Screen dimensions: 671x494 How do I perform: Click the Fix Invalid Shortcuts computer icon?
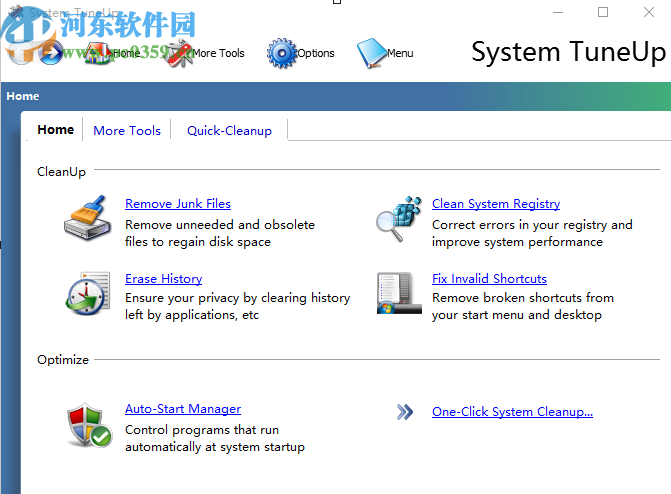tap(399, 293)
